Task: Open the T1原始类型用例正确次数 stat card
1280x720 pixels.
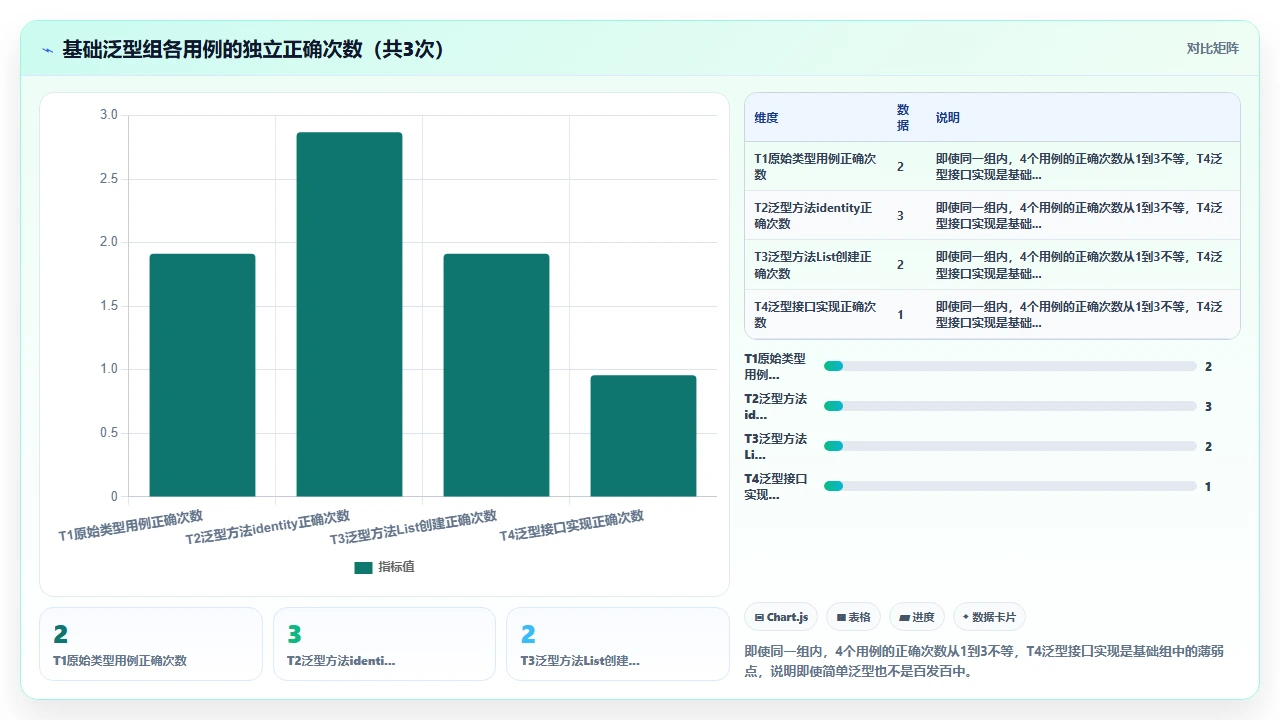Action: pyautogui.click(x=151, y=644)
